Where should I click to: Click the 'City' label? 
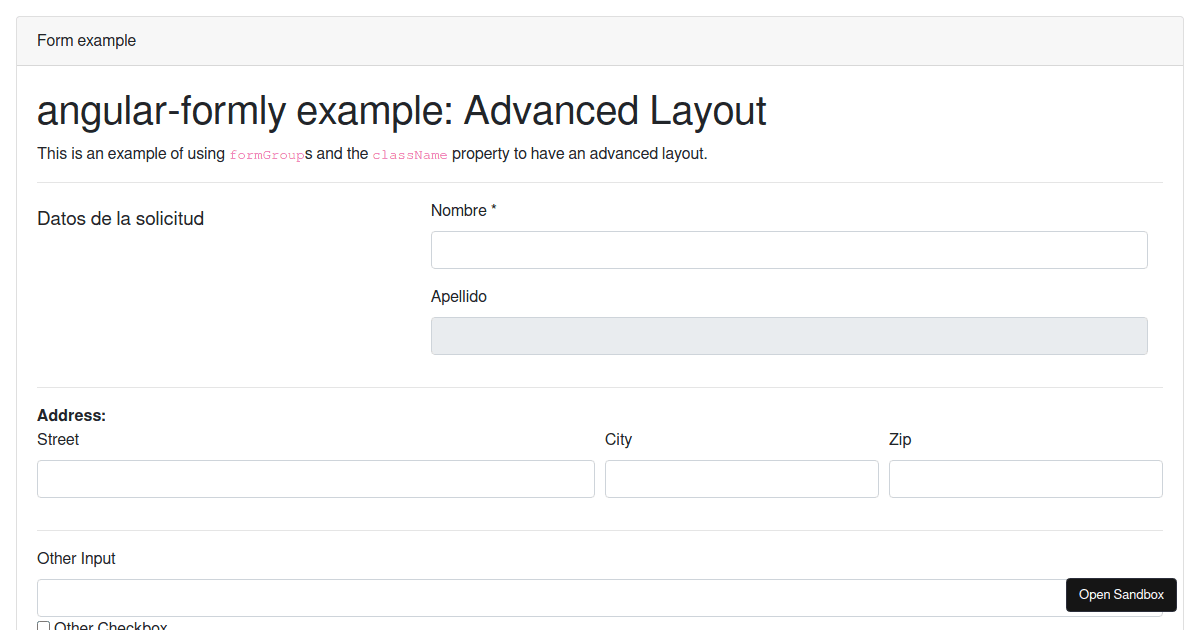coord(618,440)
